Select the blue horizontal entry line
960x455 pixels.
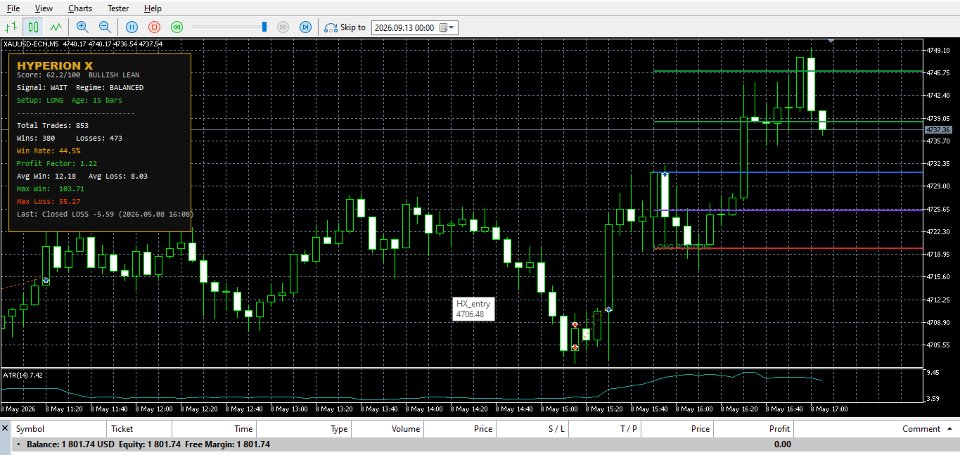coord(788,173)
